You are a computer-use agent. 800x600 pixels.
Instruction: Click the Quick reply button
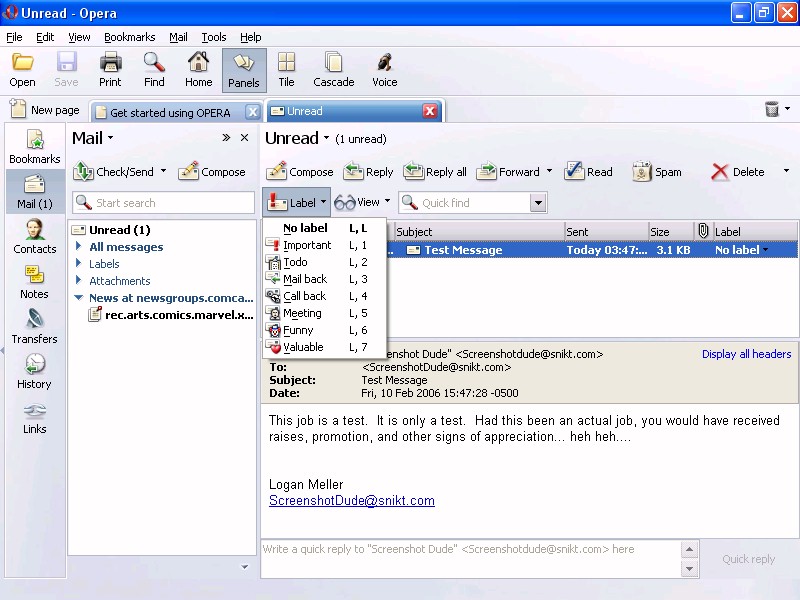(748, 559)
